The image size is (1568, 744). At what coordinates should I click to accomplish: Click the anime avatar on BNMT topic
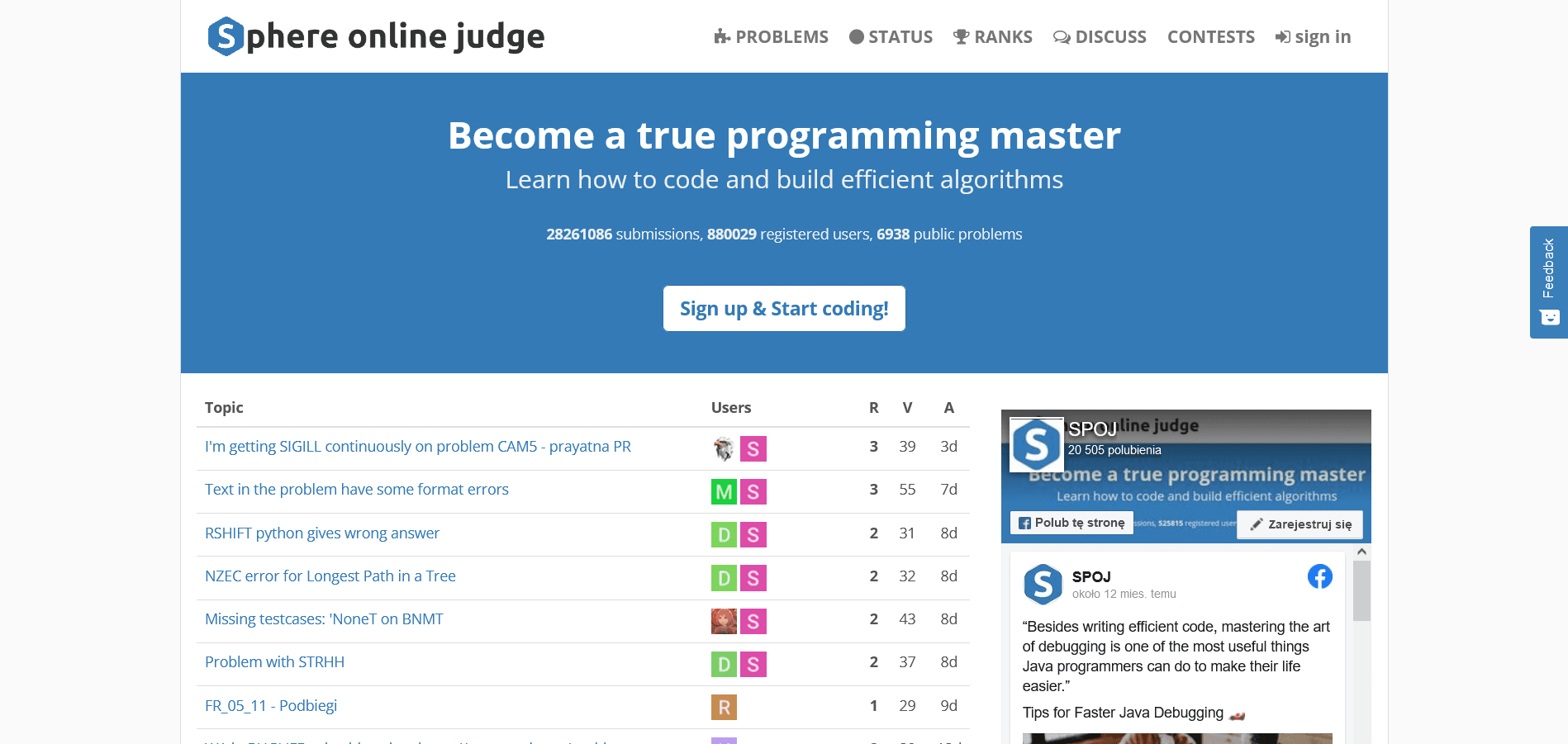[724, 621]
